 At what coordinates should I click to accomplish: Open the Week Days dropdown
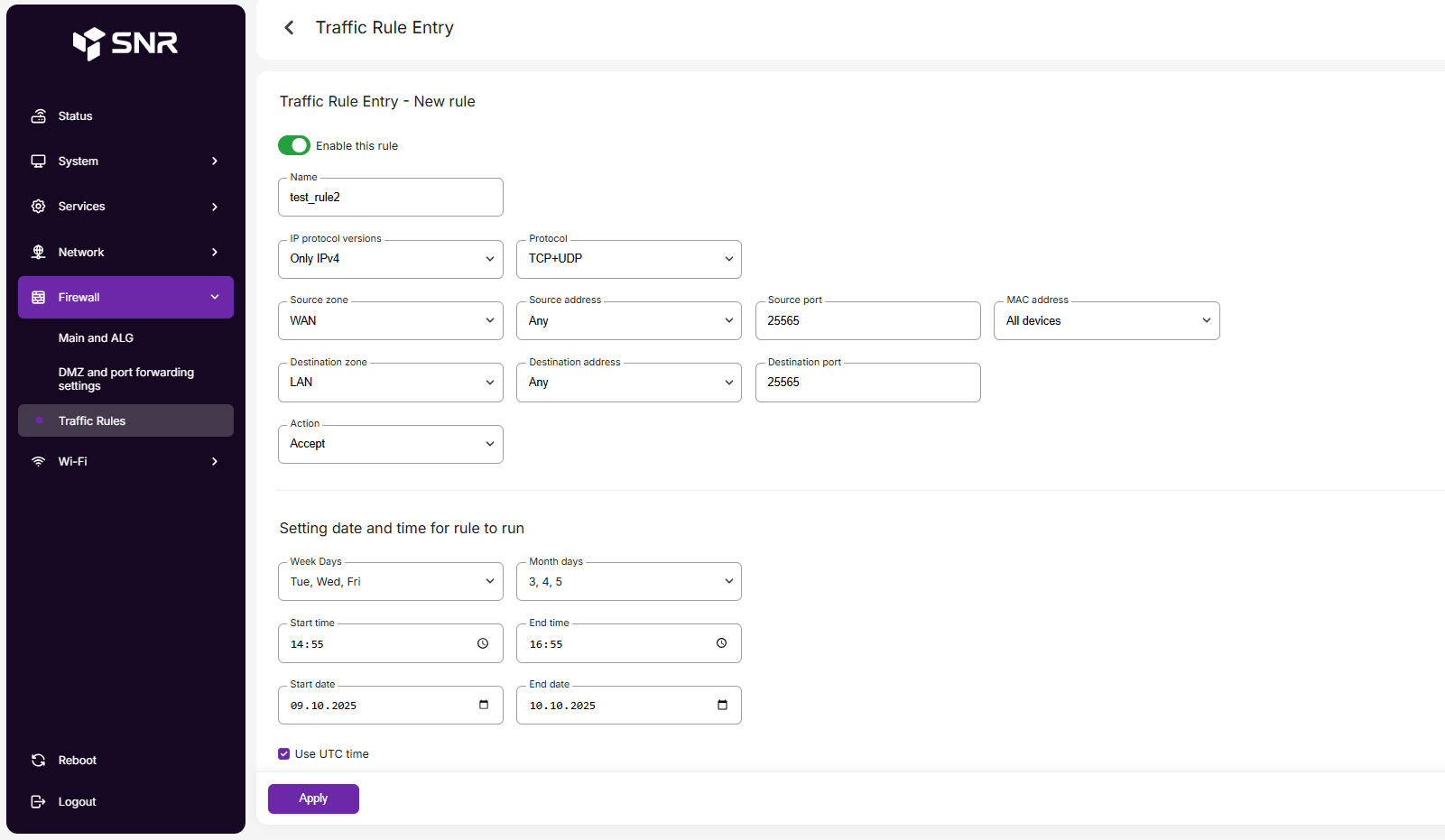(x=390, y=582)
